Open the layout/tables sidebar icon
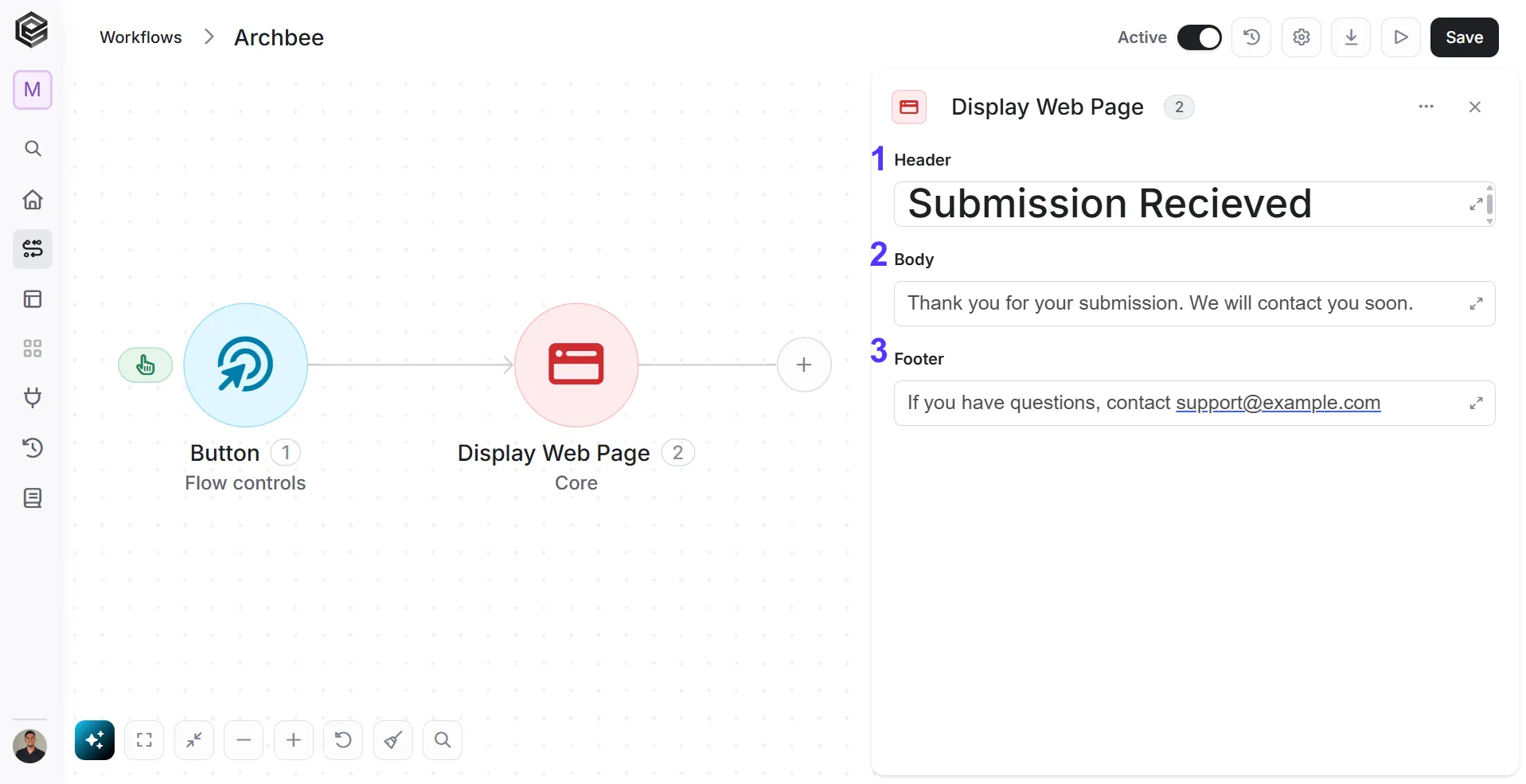Image resolution: width=1526 pixels, height=784 pixels. [x=33, y=299]
